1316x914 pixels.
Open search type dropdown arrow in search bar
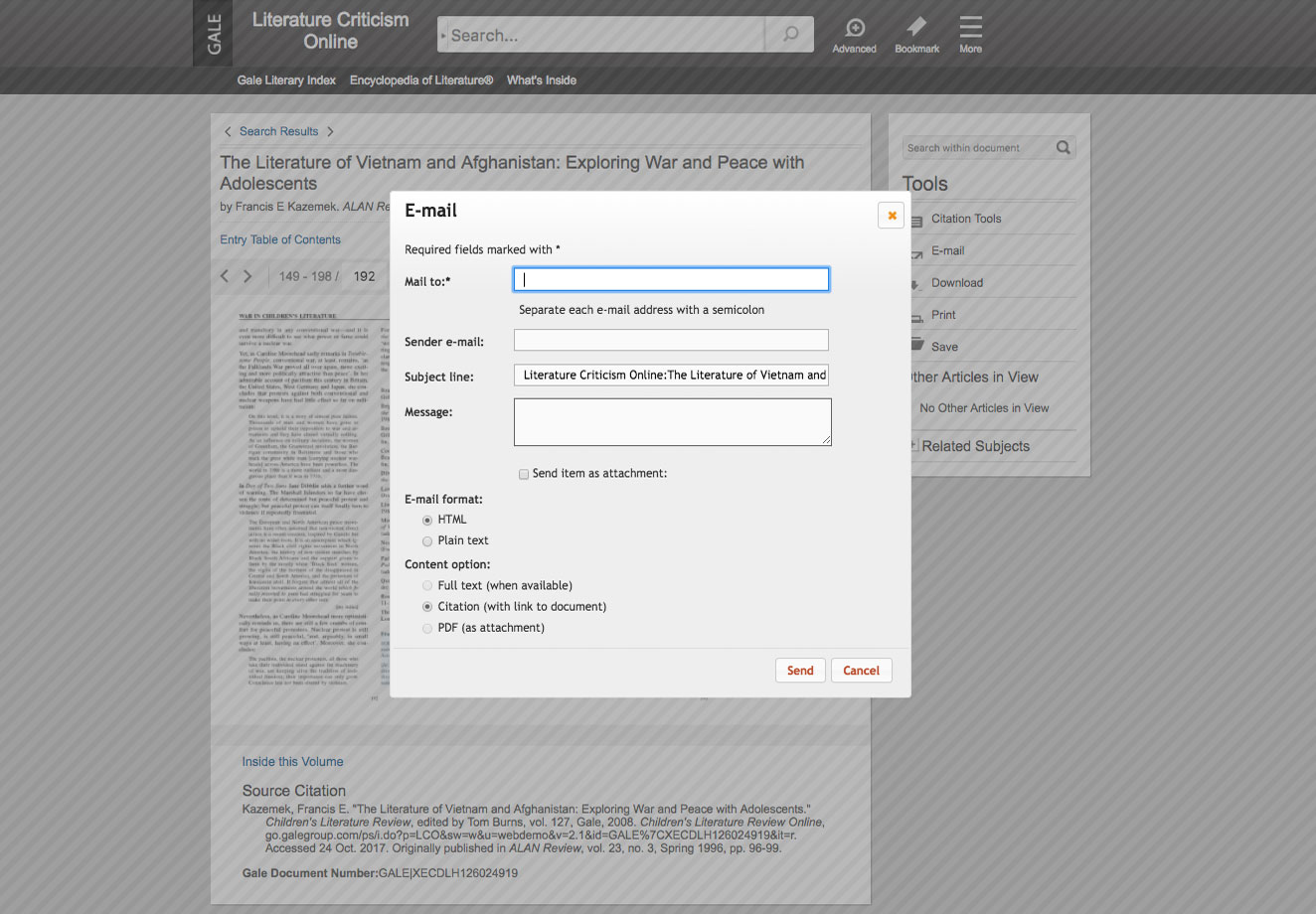443,36
